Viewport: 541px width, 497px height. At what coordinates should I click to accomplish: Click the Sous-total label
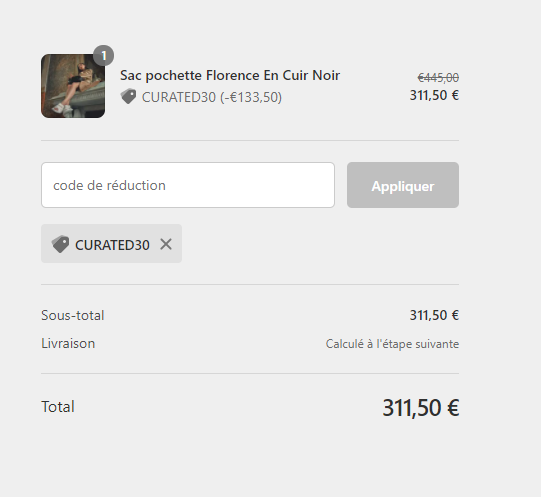pyautogui.click(x=73, y=315)
